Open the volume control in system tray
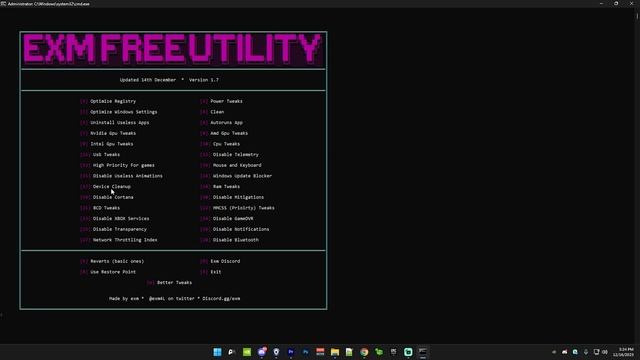Image resolution: width=640 pixels, height=360 pixels. (605, 352)
